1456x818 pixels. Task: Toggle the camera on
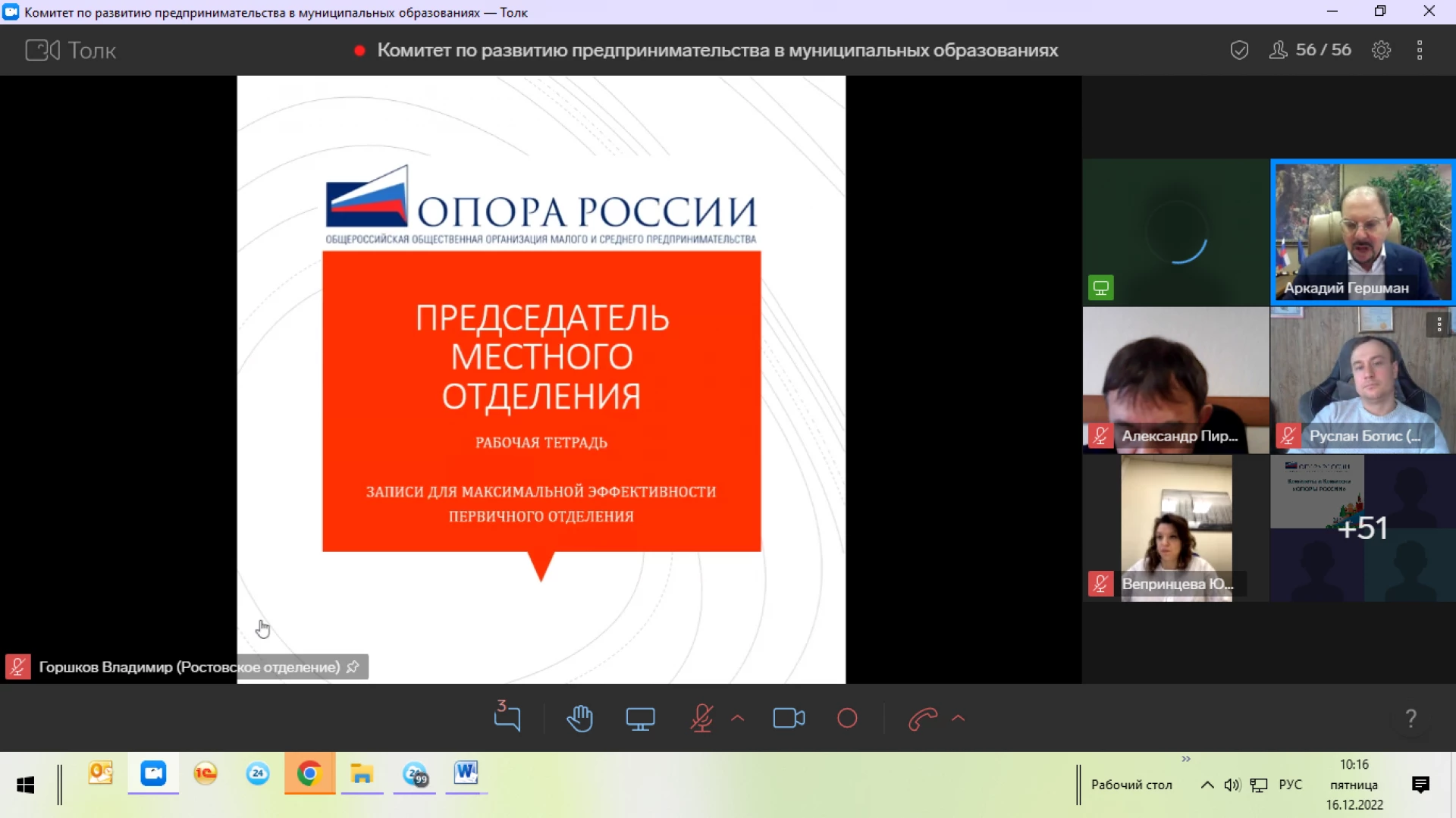[x=789, y=718]
